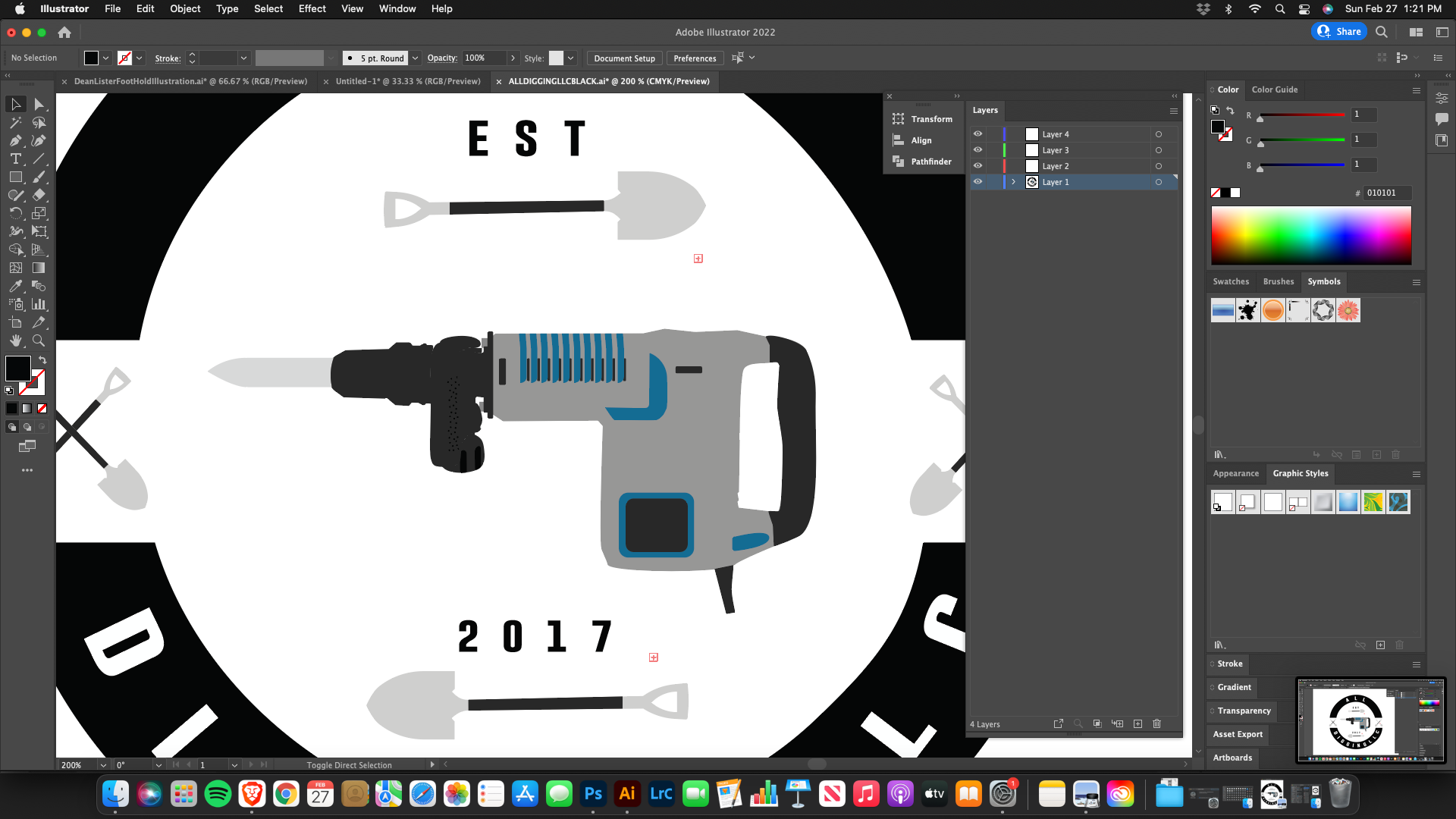This screenshot has height=819, width=1456.
Task: Expand Layer 1 sublayers
Action: (x=1013, y=182)
